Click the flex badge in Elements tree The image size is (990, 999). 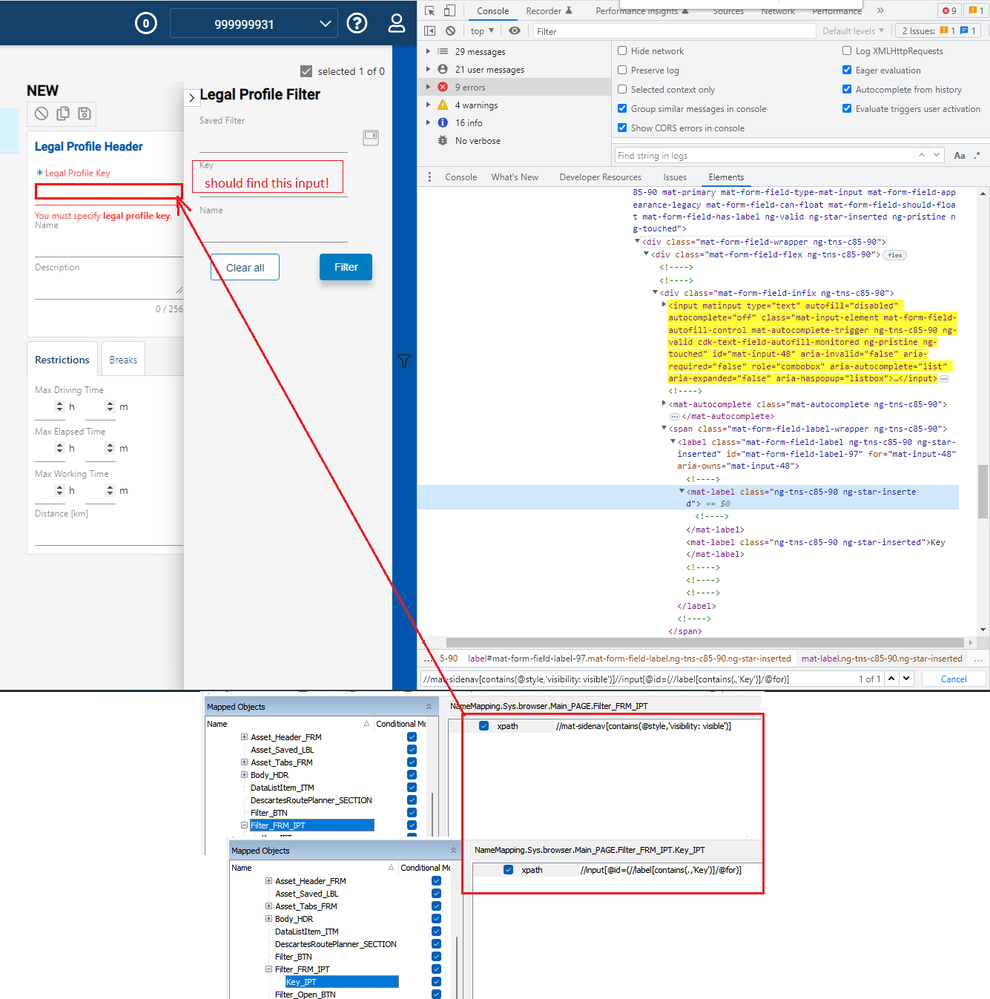click(895, 255)
